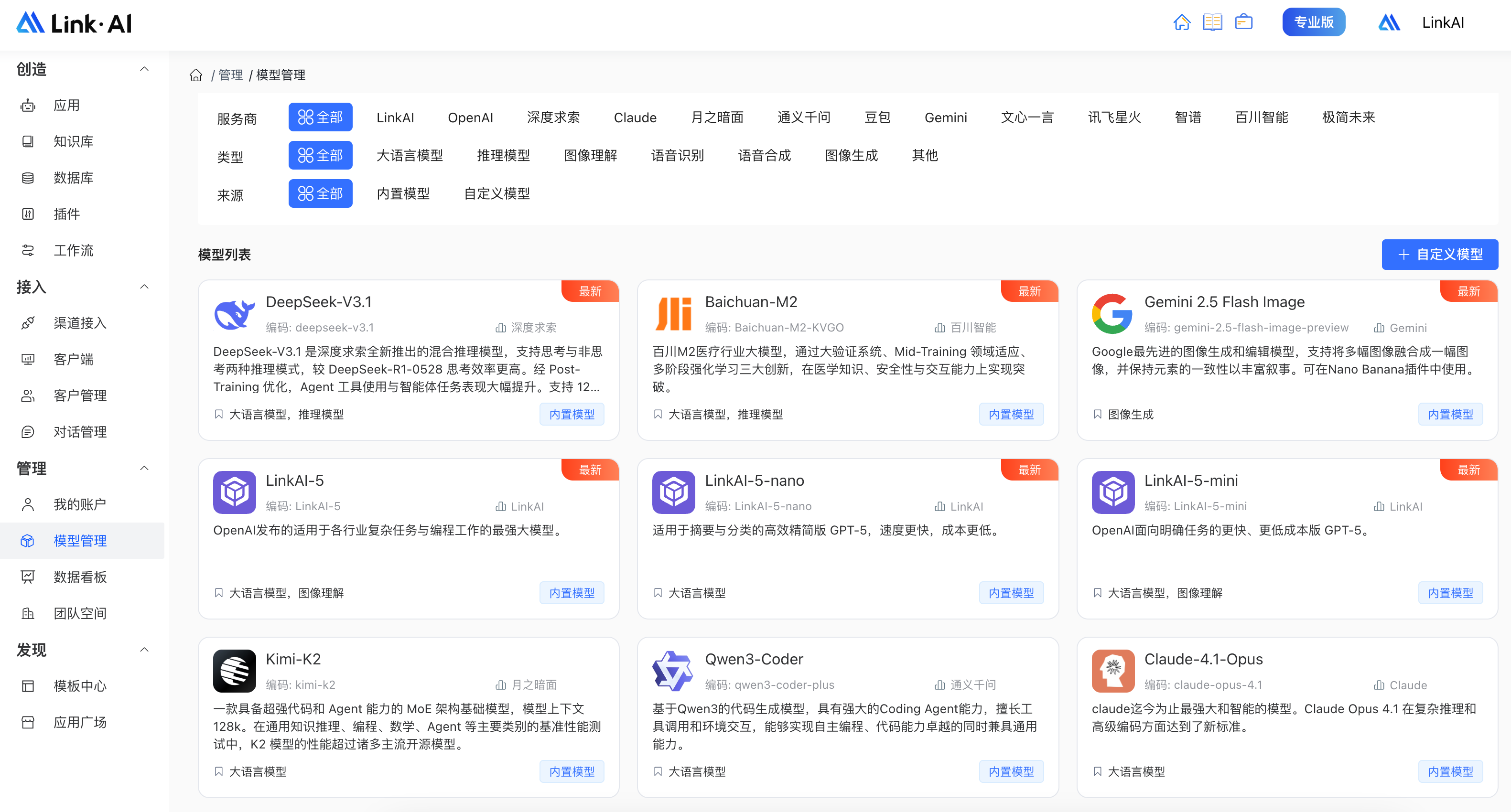Collapse the 创造 sidebar section
The height and width of the screenshot is (812, 1511).
pos(144,69)
